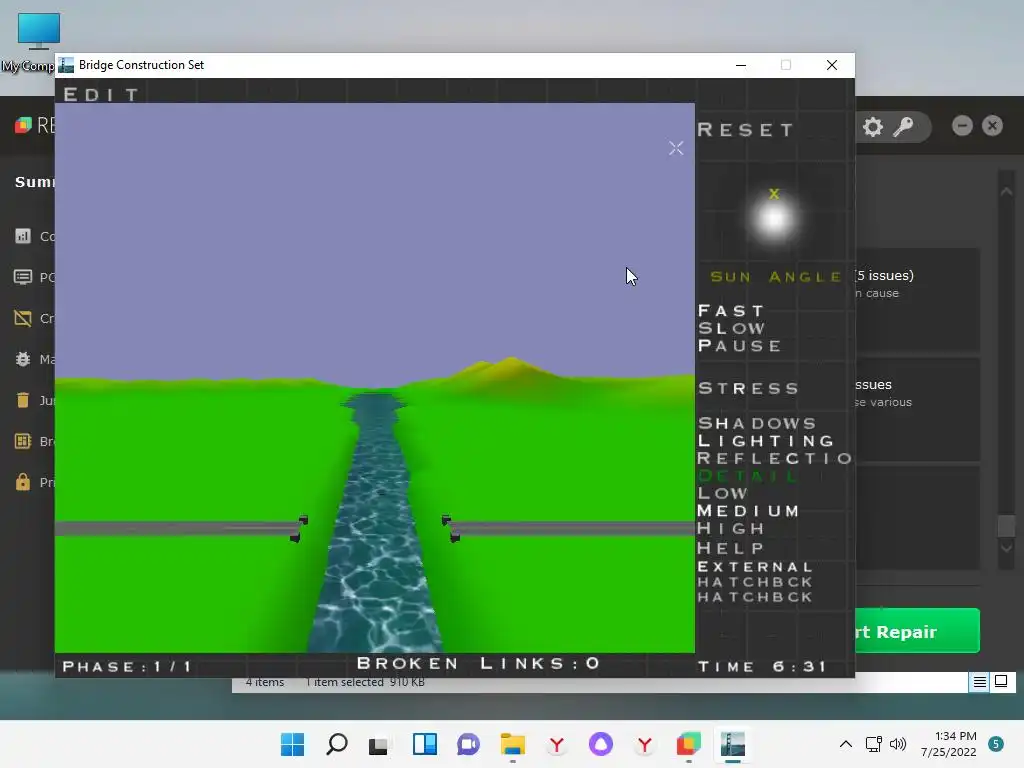Screen dimensions: 1024x768
Task: Click RESET in the side panel
Action: pos(746,130)
